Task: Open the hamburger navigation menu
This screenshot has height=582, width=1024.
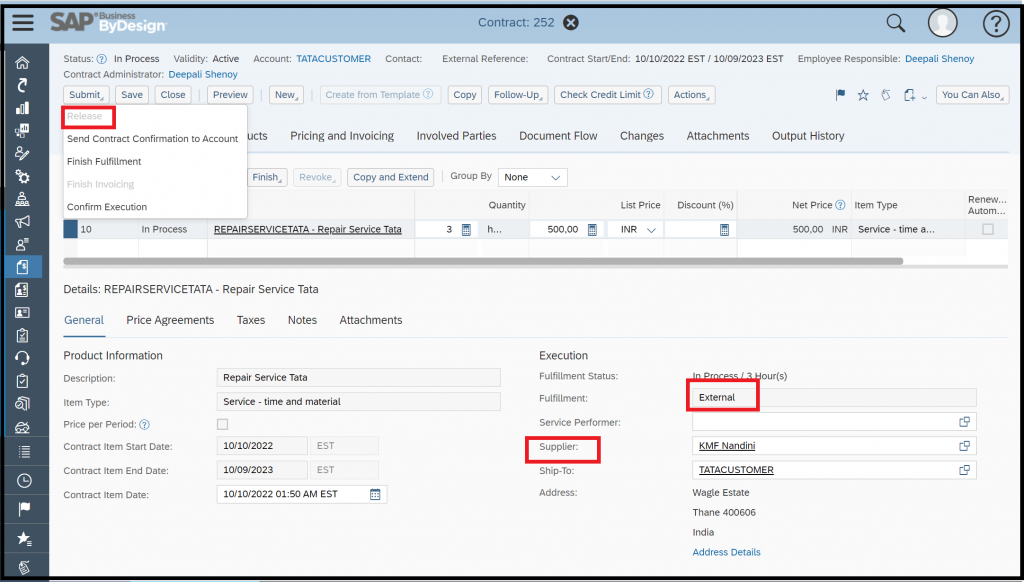Action: click(23, 23)
